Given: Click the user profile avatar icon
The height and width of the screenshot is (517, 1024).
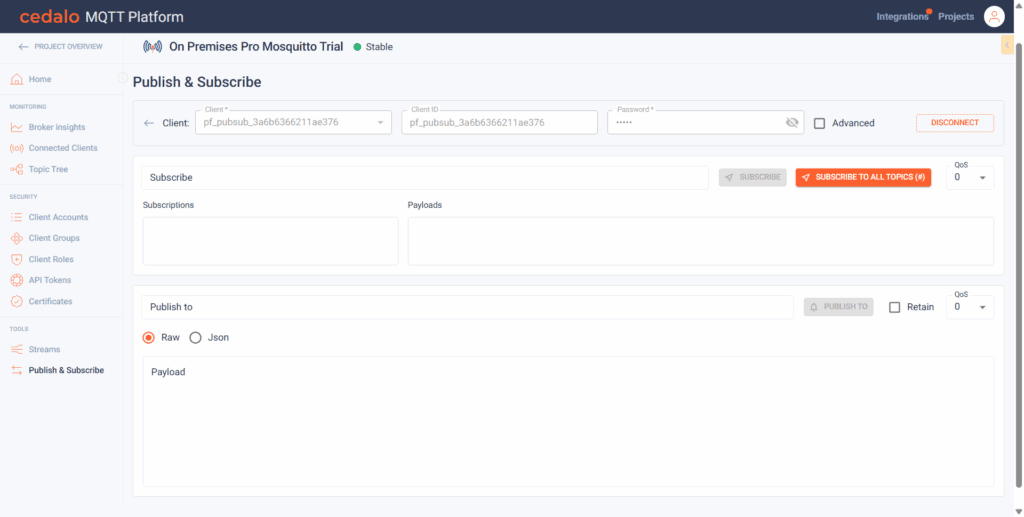Looking at the screenshot, I should (993, 16).
